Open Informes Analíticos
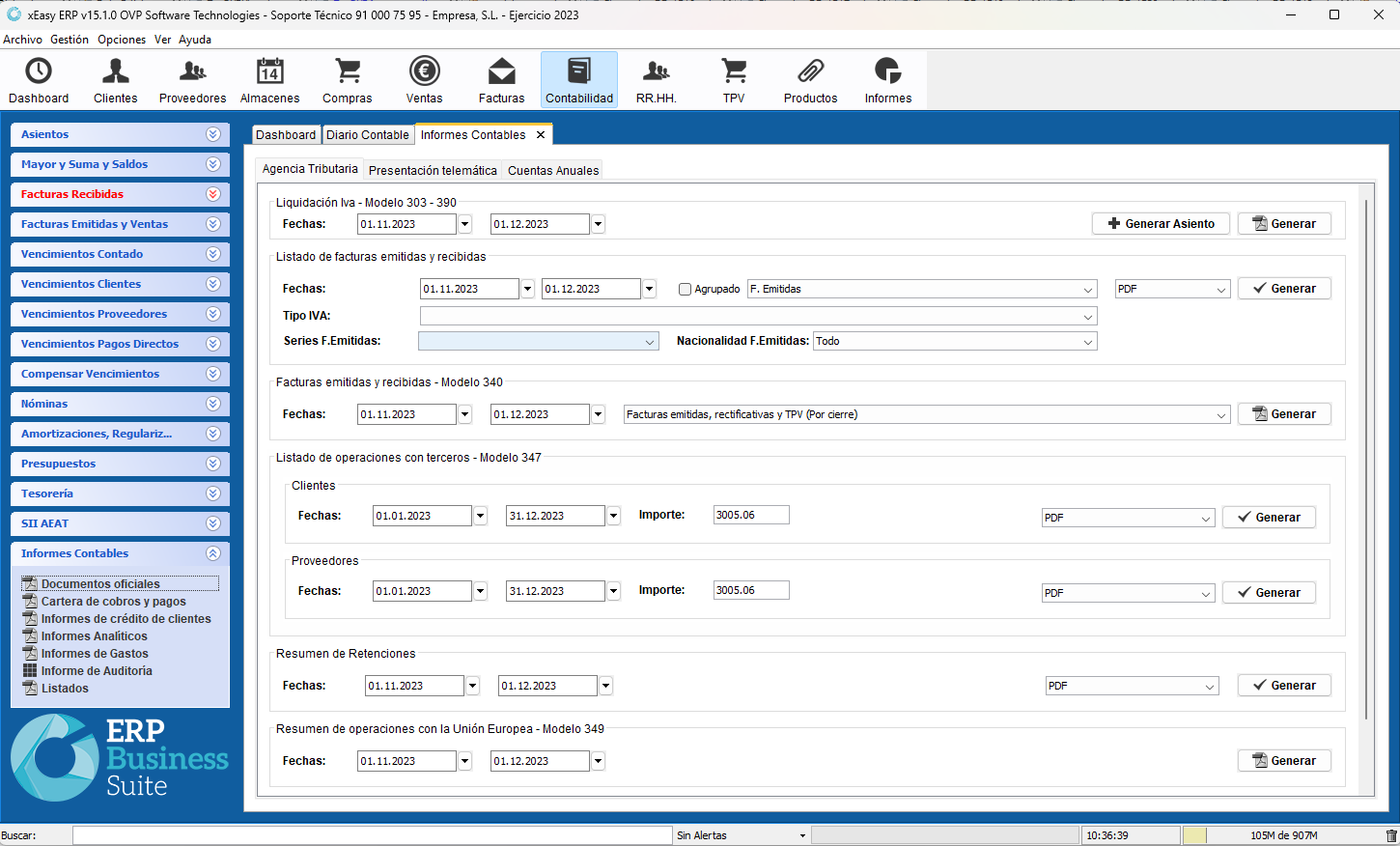This screenshot has width=1400, height=846. [x=85, y=635]
